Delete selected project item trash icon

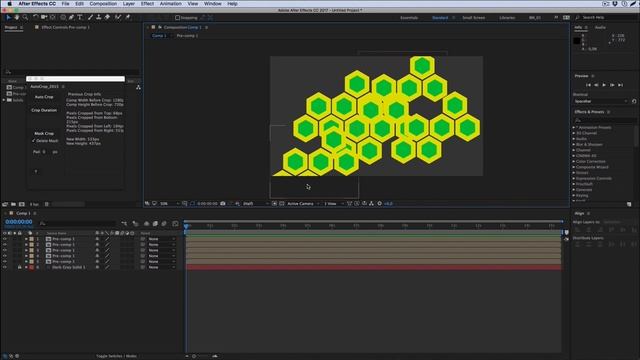(x=47, y=204)
